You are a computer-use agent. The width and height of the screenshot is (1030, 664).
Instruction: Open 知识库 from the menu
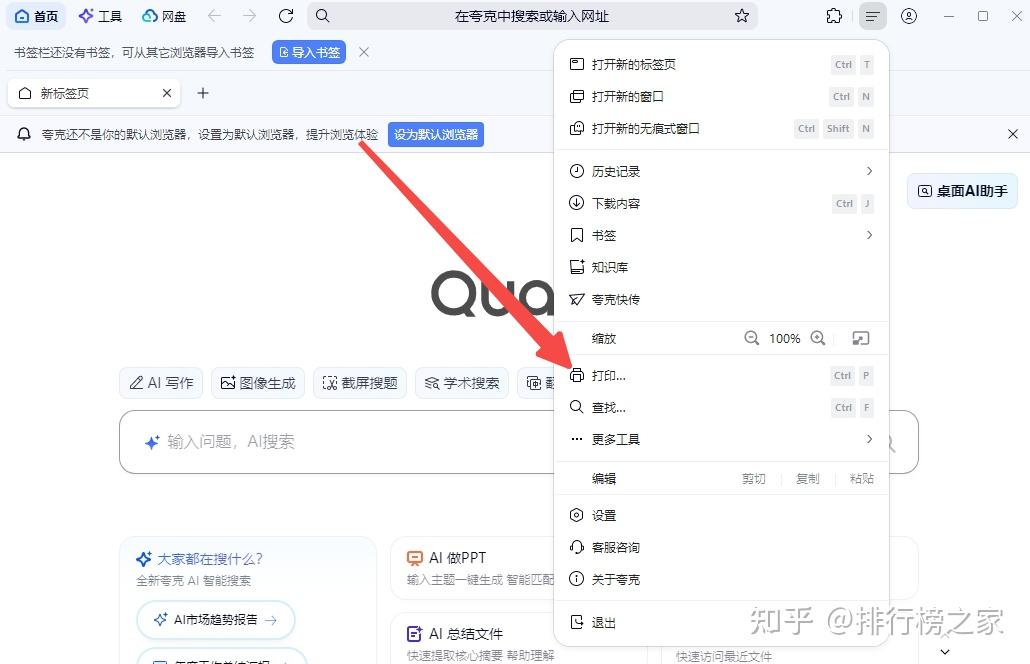pos(721,267)
